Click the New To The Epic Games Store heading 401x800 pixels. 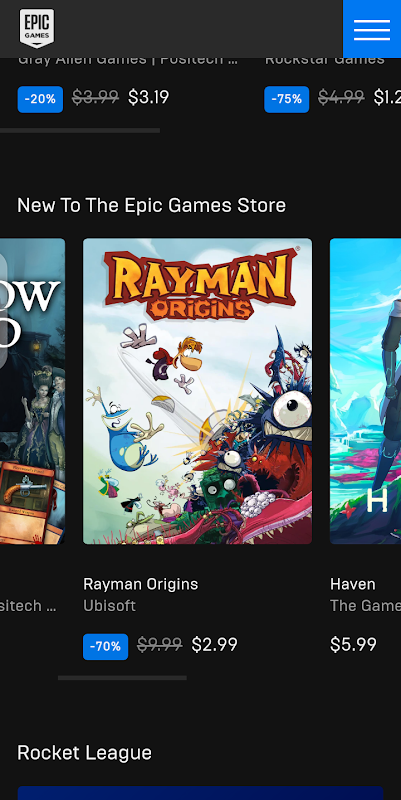[x=152, y=206]
